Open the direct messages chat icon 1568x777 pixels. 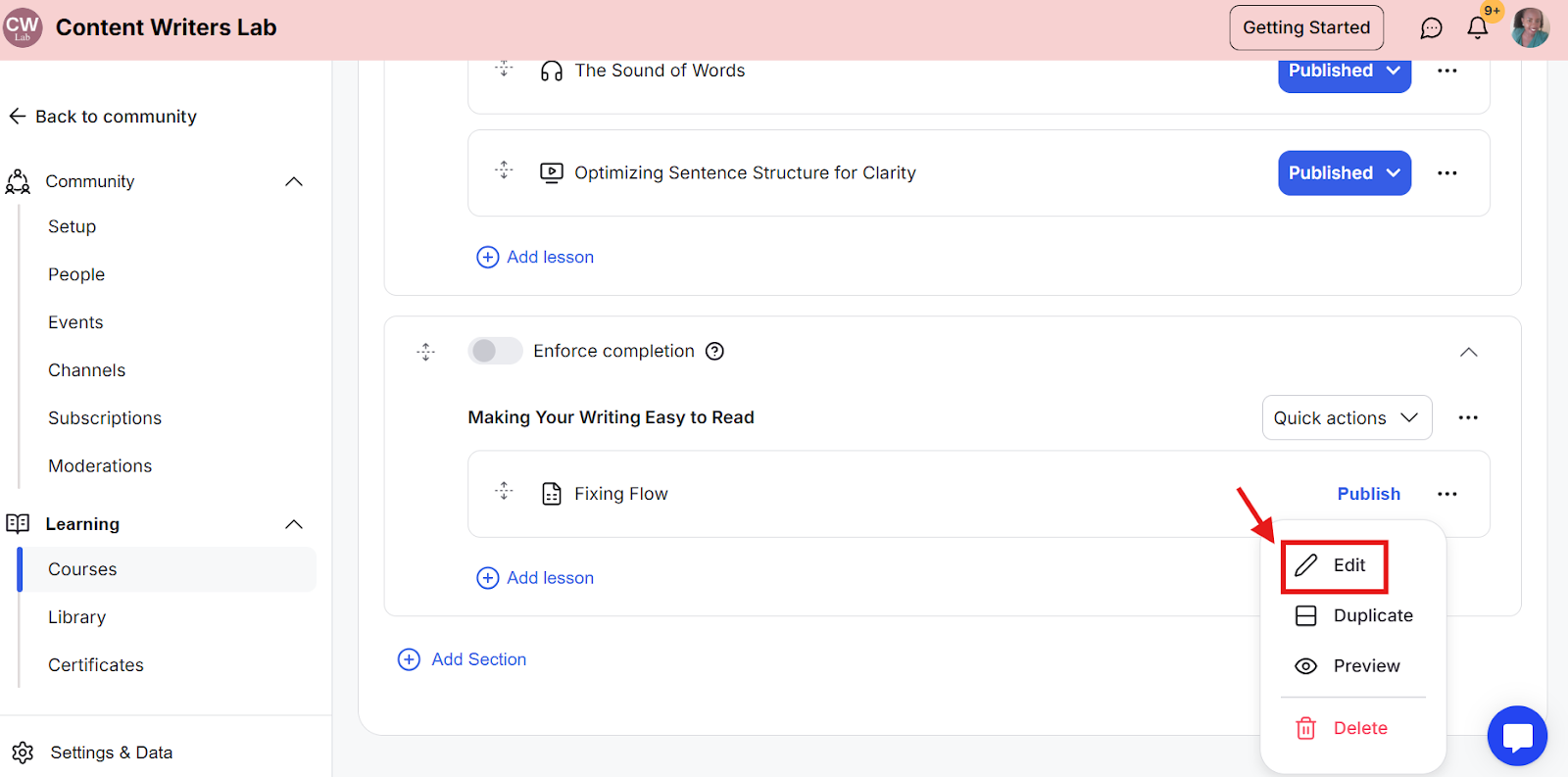pyautogui.click(x=1431, y=28)
